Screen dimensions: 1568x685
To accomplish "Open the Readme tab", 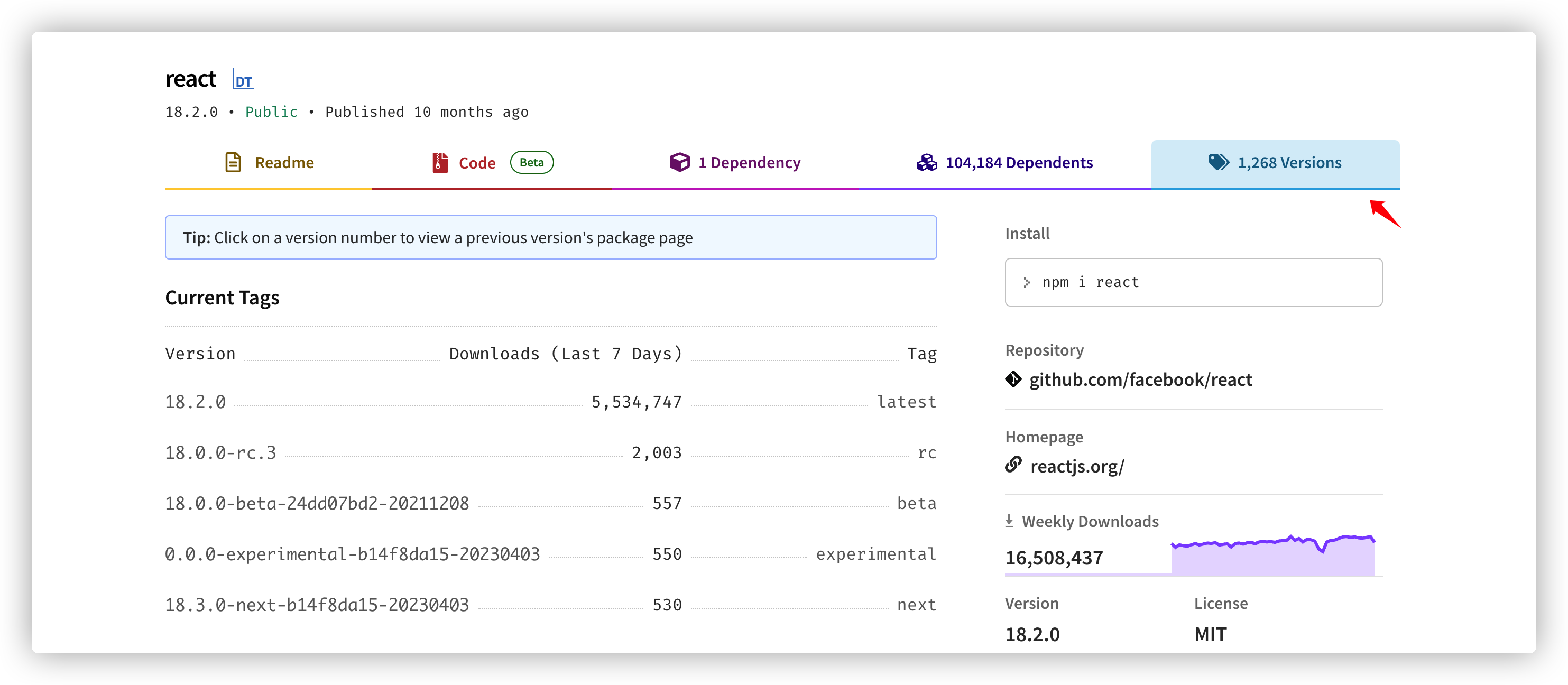I will click(x=284, y=163).
